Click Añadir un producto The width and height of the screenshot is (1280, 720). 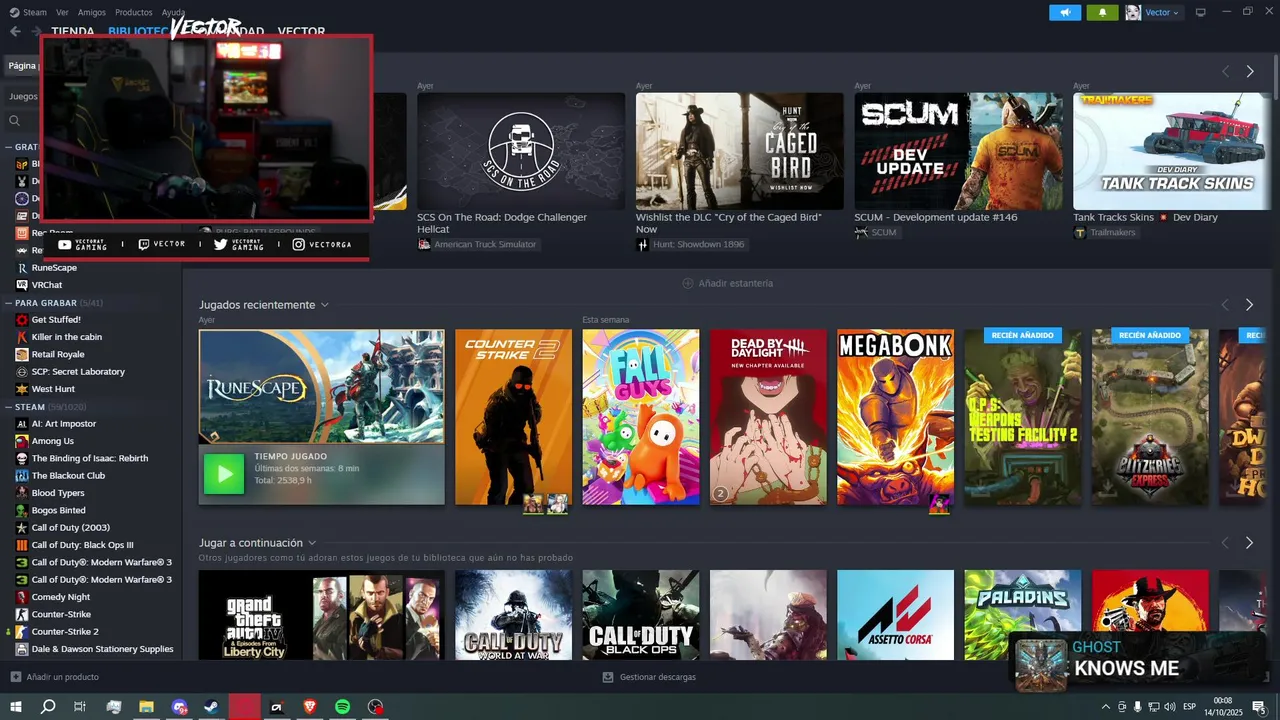[63, 677]
